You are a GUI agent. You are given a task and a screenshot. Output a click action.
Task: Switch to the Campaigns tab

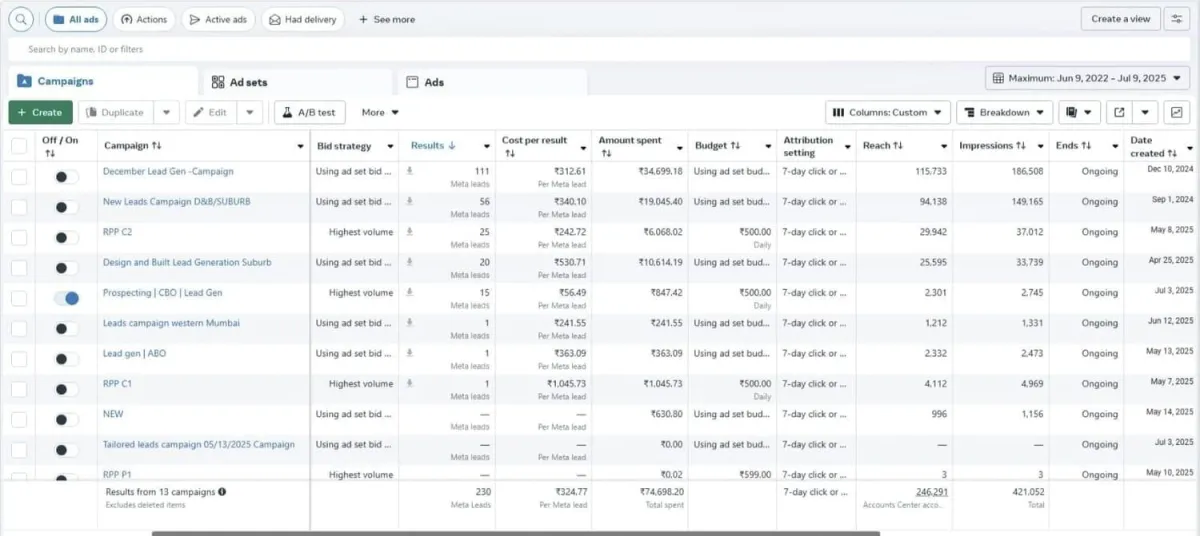(103, 81)
